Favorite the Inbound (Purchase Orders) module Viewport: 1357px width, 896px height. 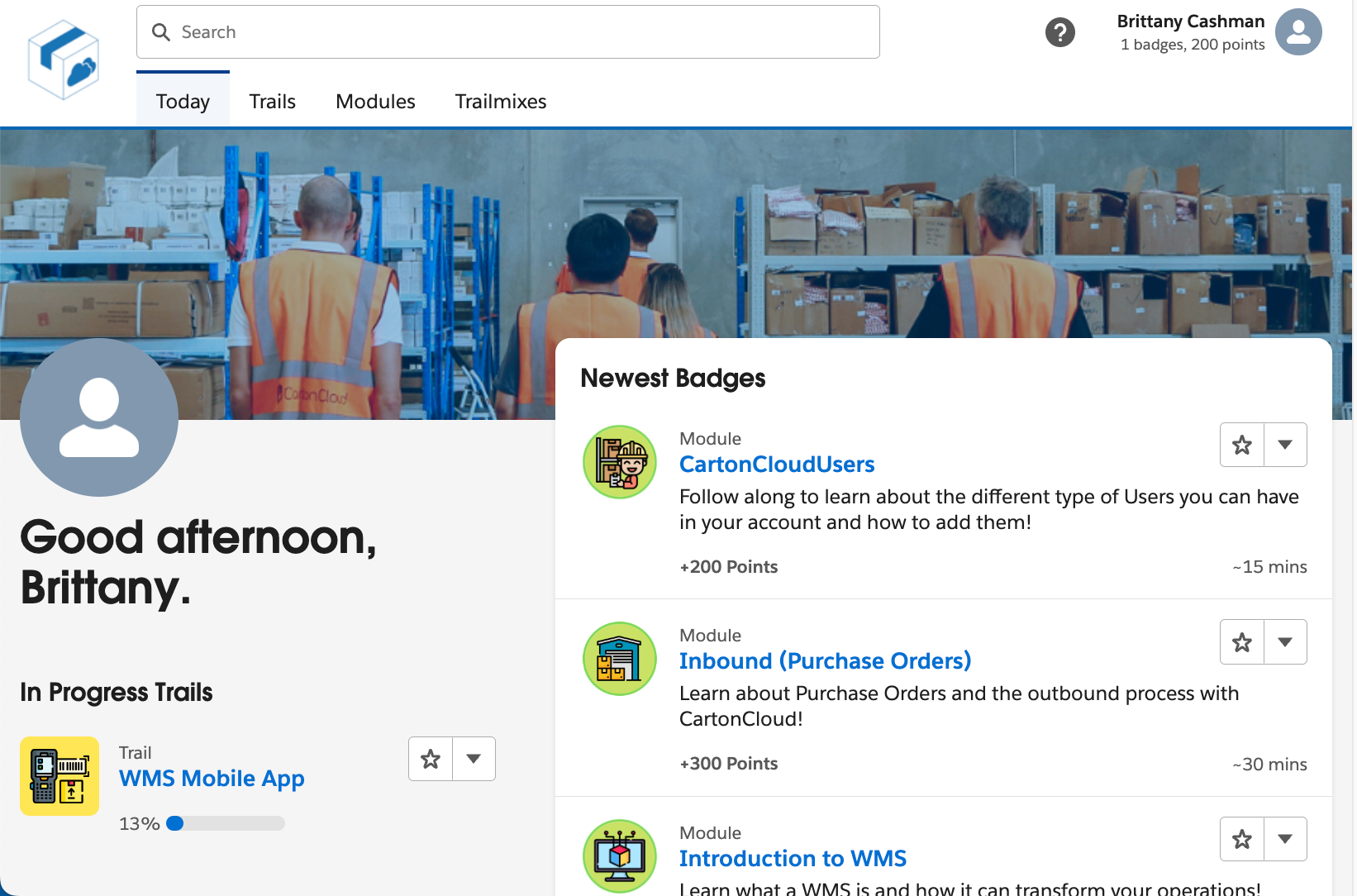[1241, 641]
